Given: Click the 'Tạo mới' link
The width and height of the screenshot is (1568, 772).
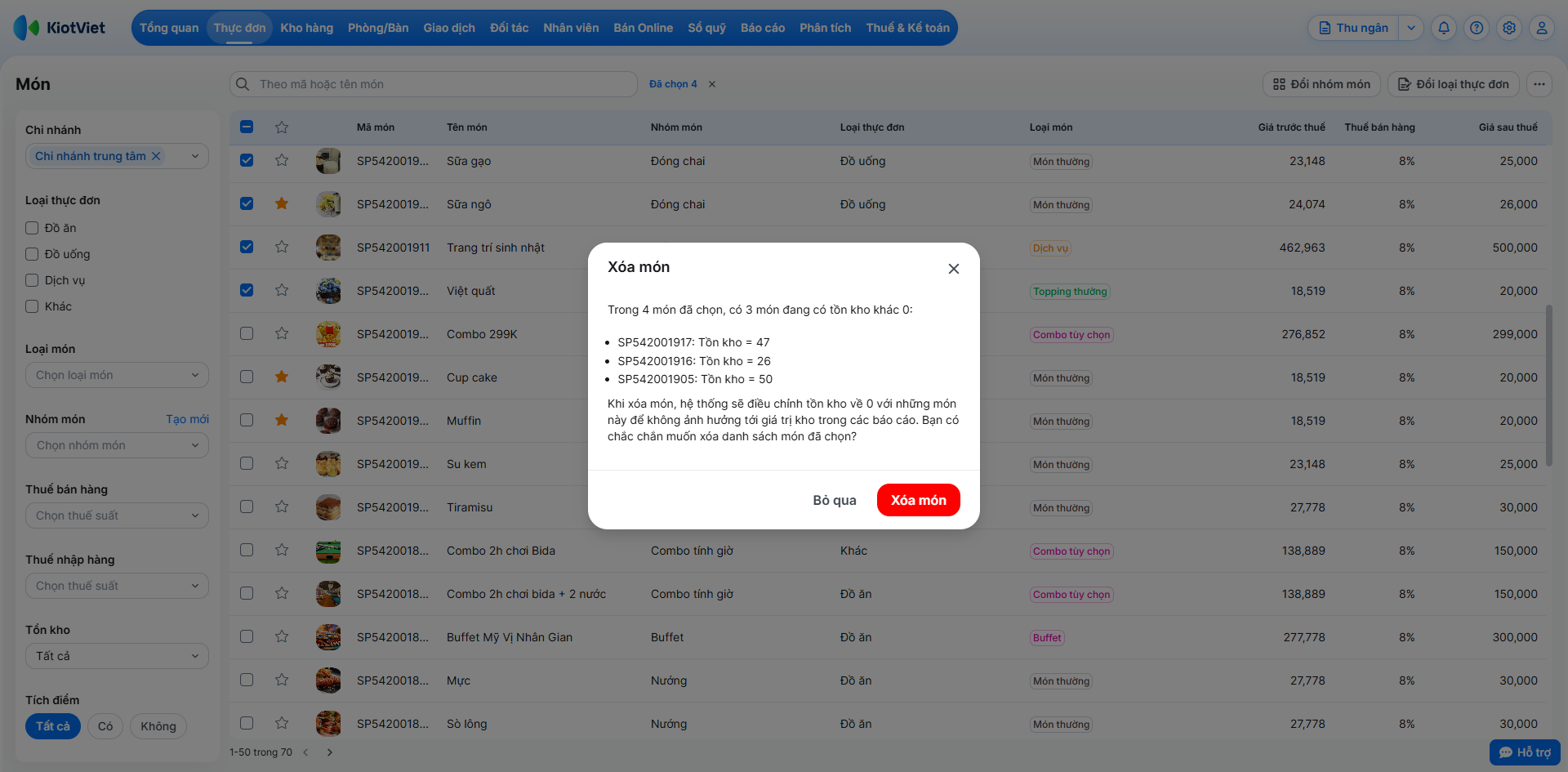Looking at the screenshot, I should tap(187, 419).
